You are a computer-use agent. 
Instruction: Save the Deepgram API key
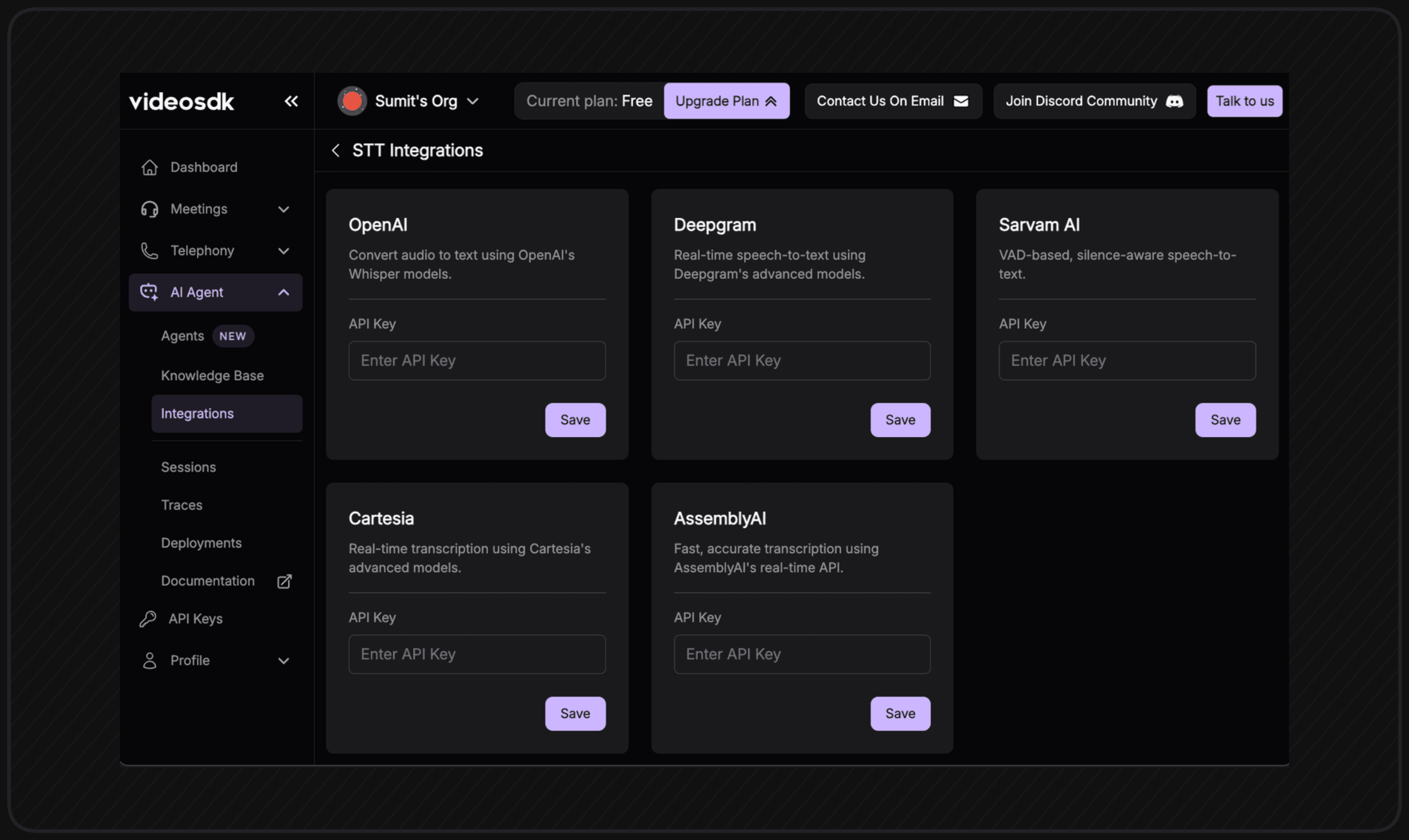[899, 420]
